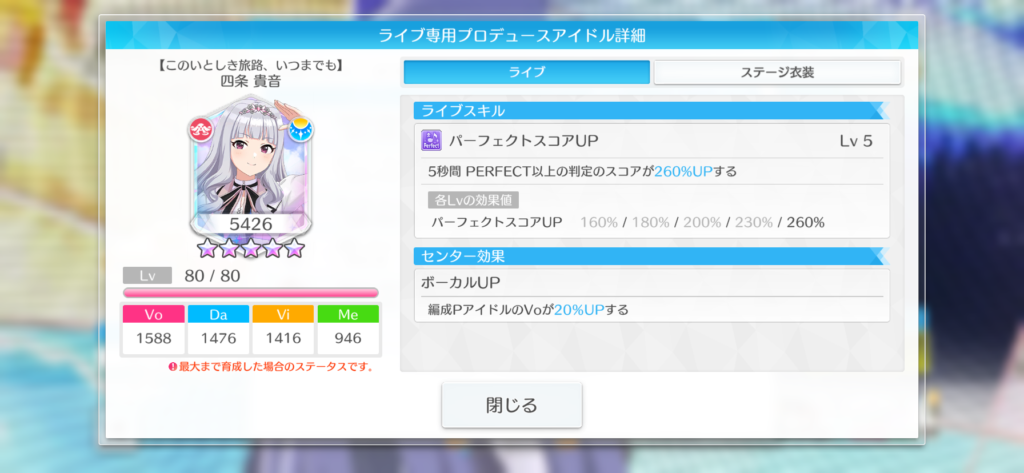The image size is (1024, 473).
Task: Click the purple Perfect skill icon
Action: 431,141
